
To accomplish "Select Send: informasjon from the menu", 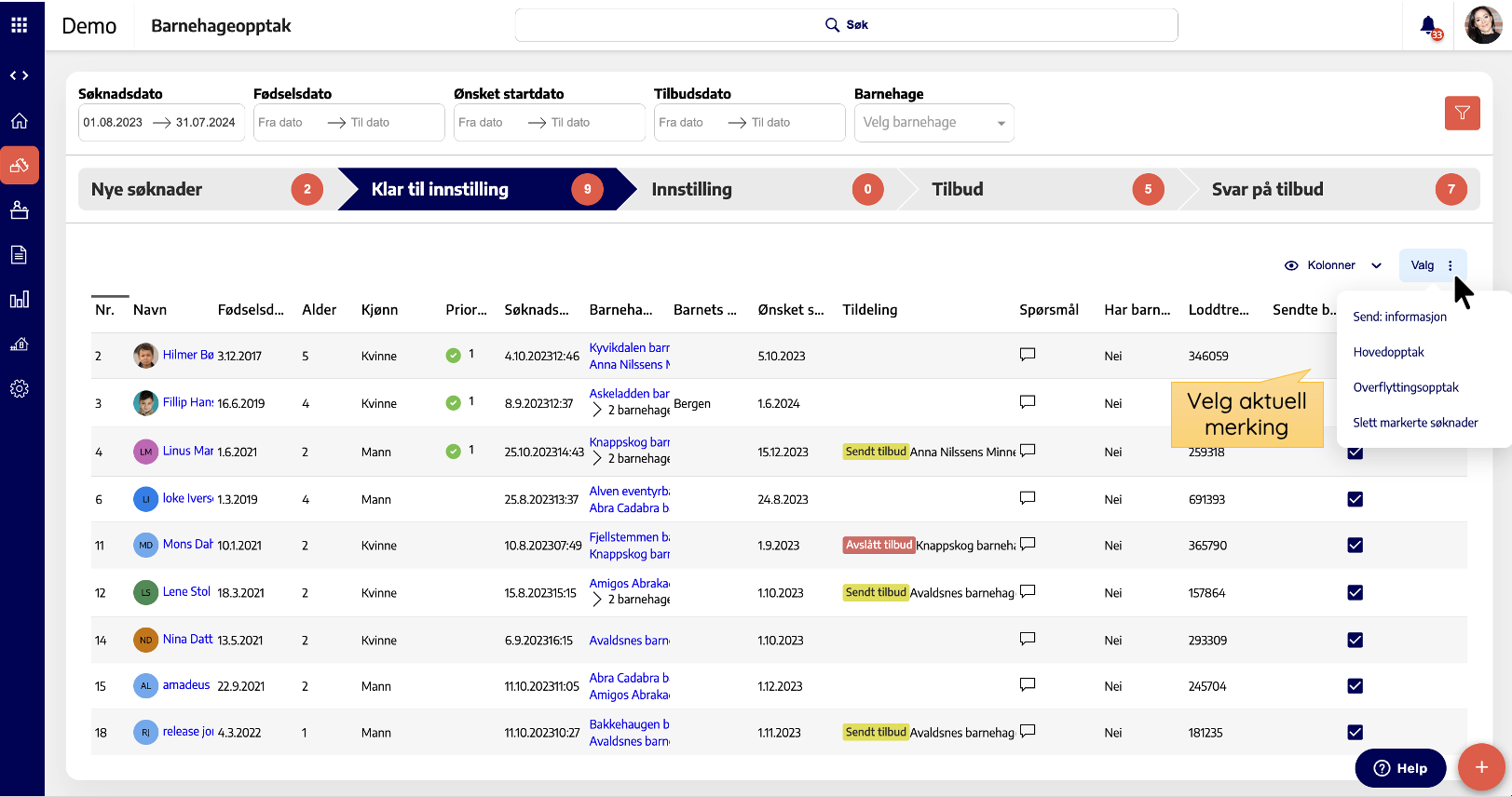I will (1400, 317).
